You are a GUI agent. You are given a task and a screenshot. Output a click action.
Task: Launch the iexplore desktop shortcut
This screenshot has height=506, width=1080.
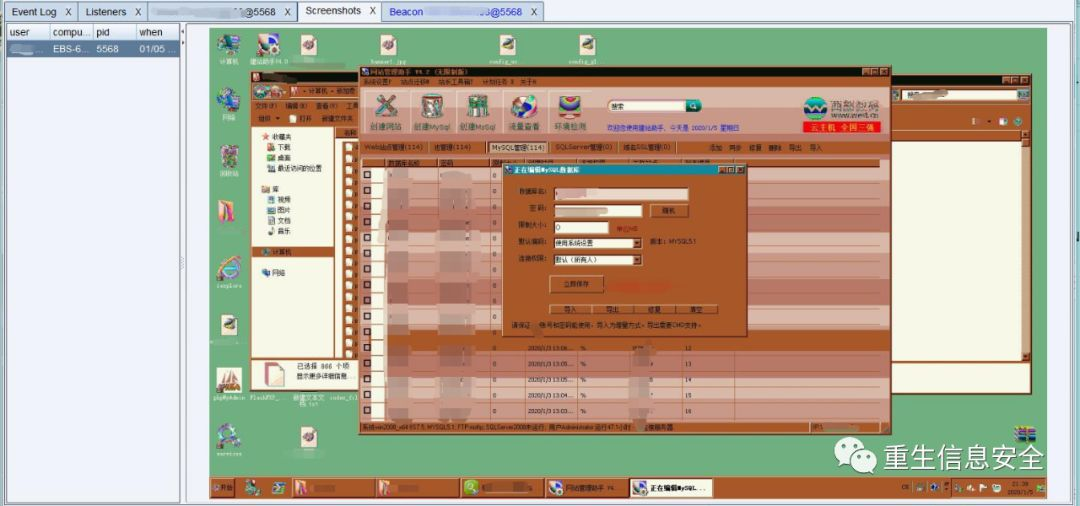[x=229, y=272]
